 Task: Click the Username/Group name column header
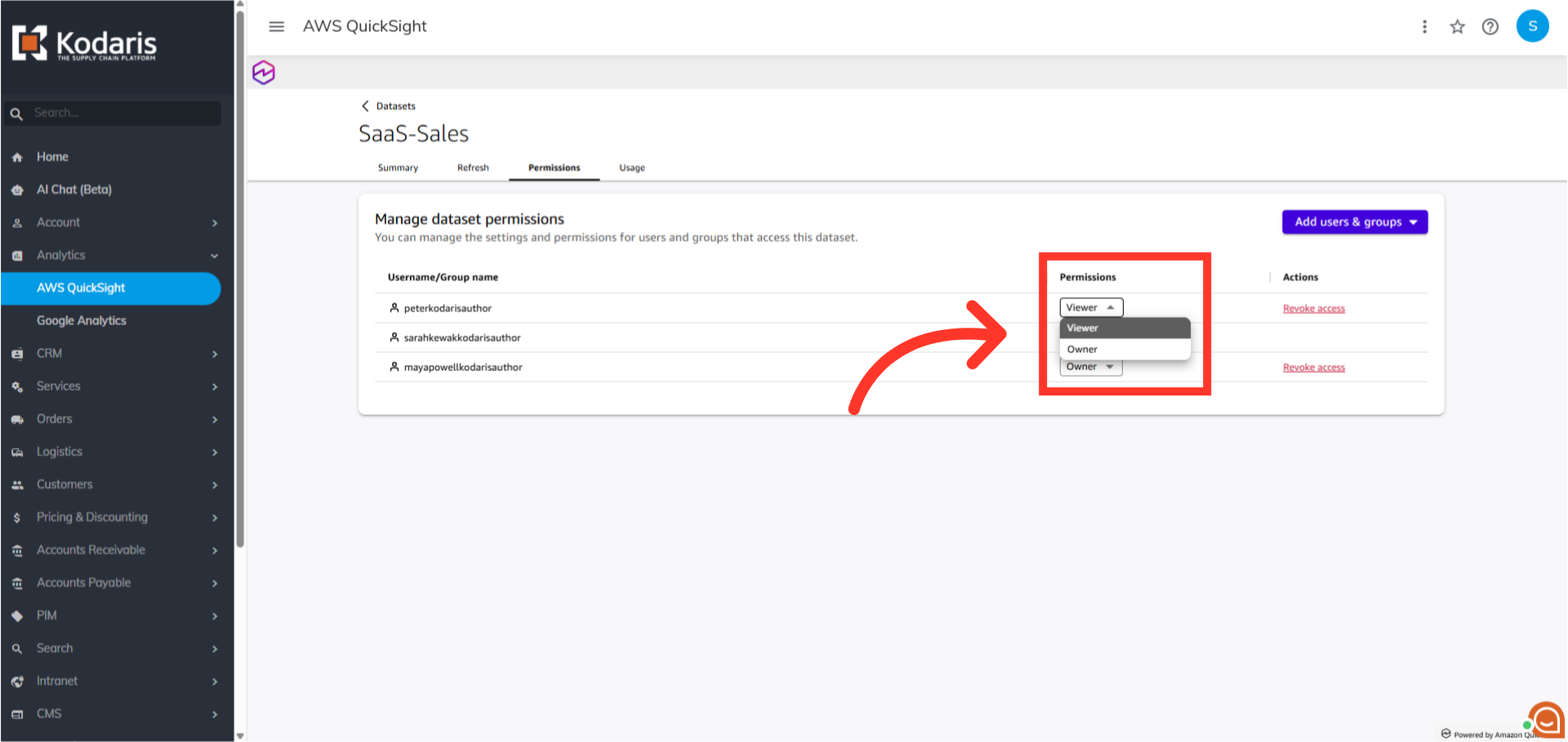[443, 277]
